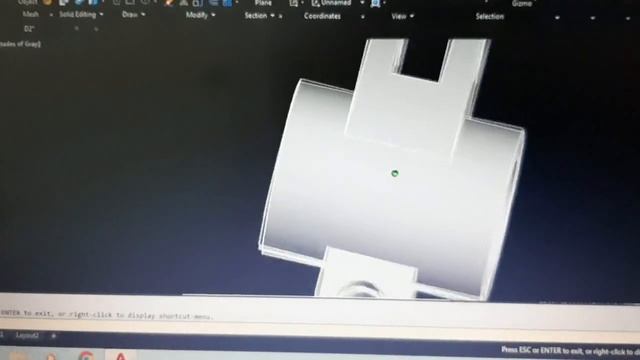Open AutoCAD from the taskbar

click(x=121, y=356)
